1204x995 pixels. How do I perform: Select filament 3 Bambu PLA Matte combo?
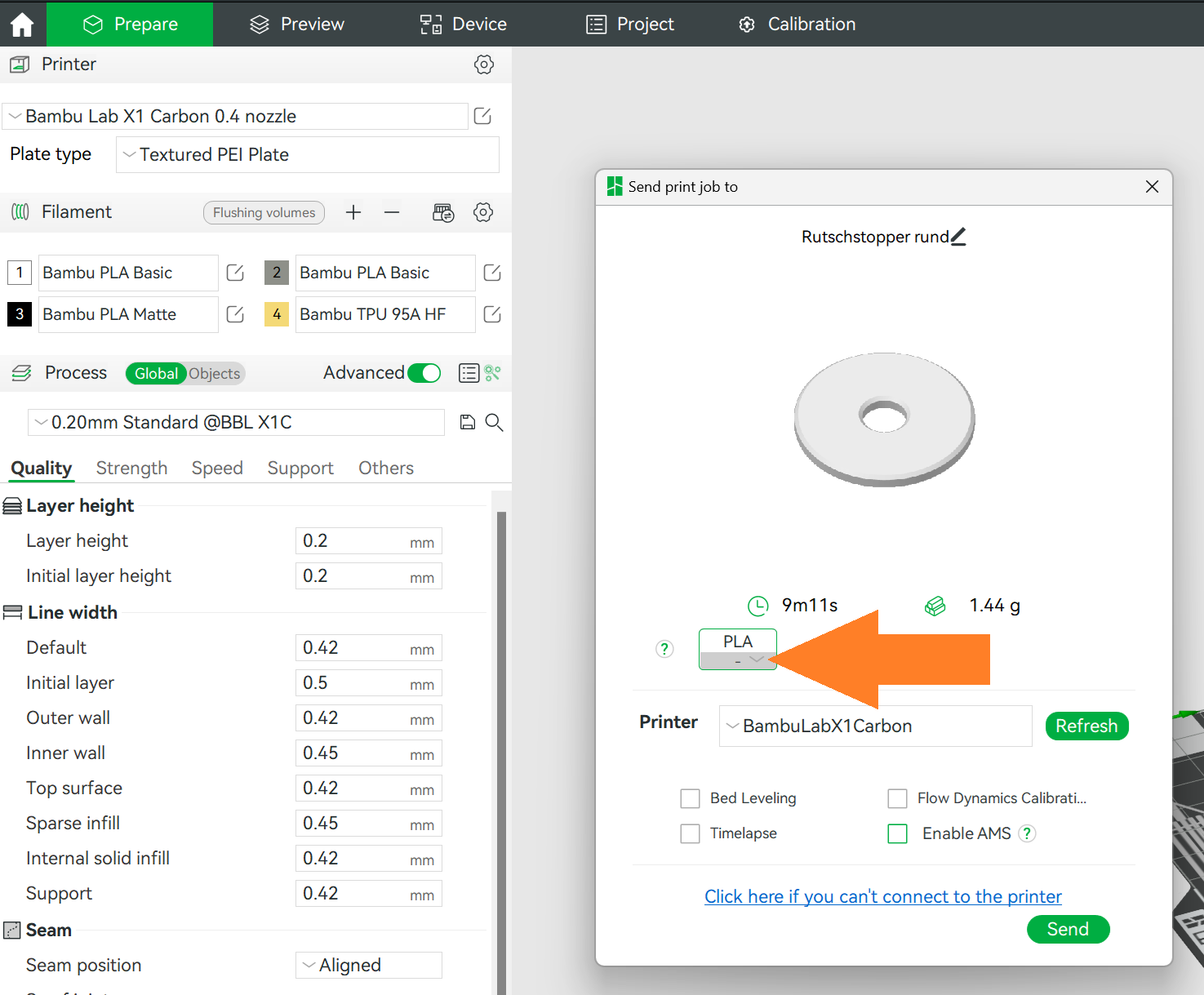point(128,314)
